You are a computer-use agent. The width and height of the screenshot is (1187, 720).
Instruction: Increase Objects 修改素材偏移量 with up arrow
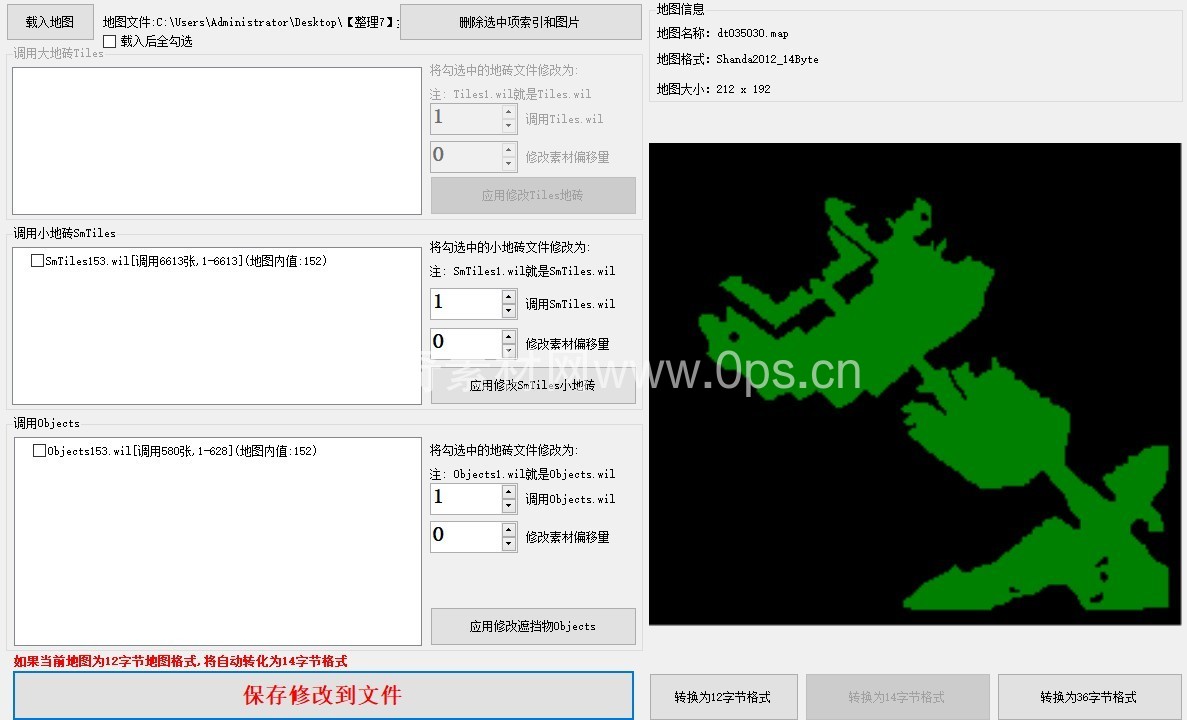pyautogui.click(x=509, y=529)
